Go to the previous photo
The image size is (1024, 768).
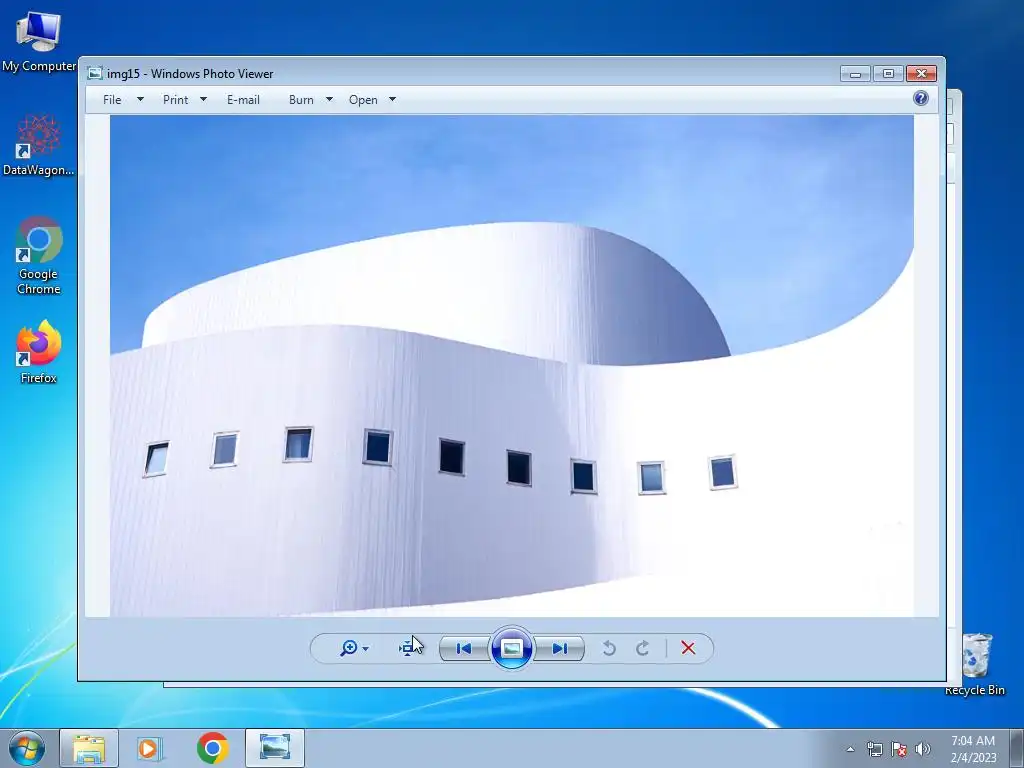pos(464,648)
